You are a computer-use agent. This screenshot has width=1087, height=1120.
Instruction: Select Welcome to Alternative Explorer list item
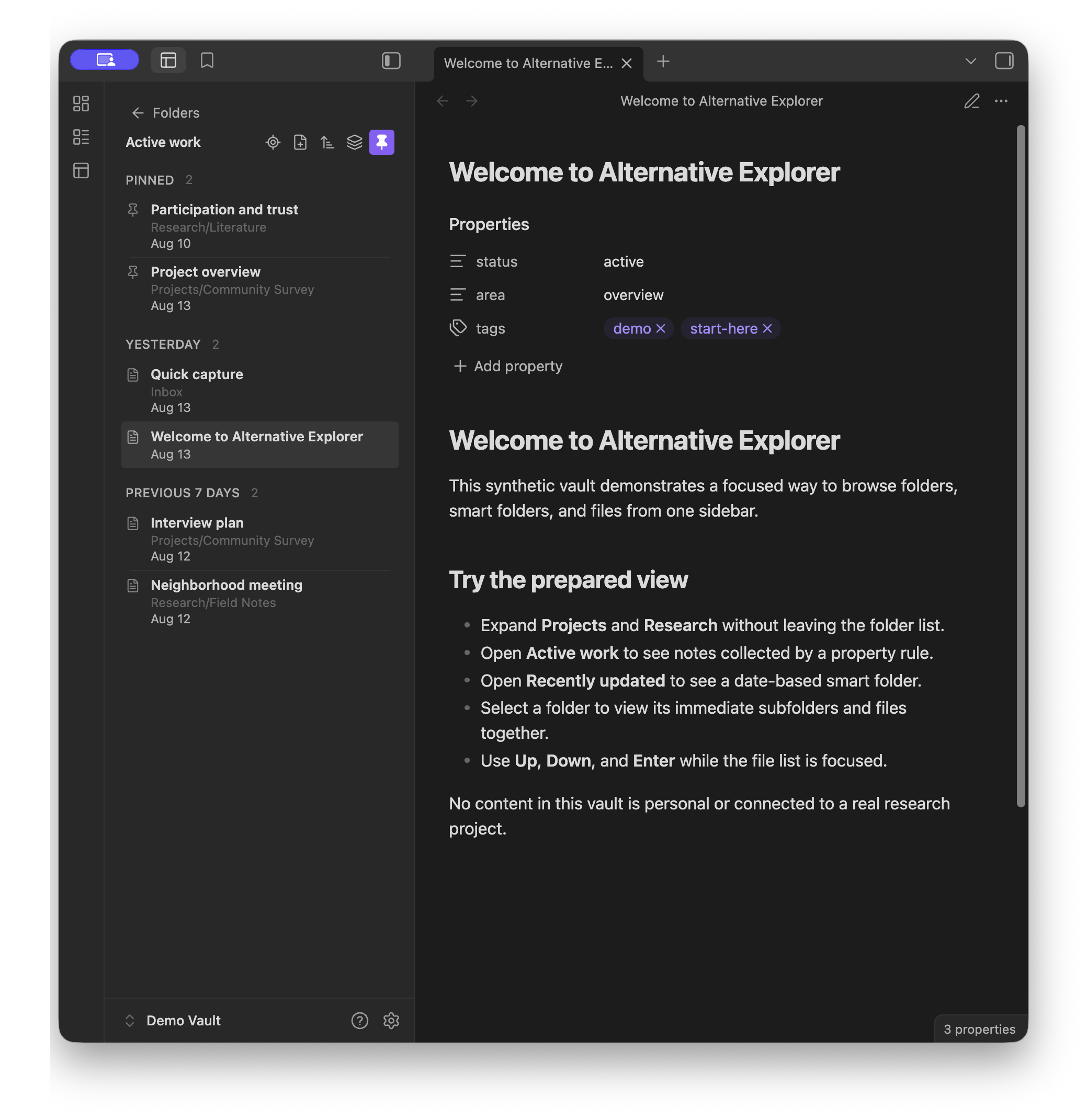coord(259,444)
